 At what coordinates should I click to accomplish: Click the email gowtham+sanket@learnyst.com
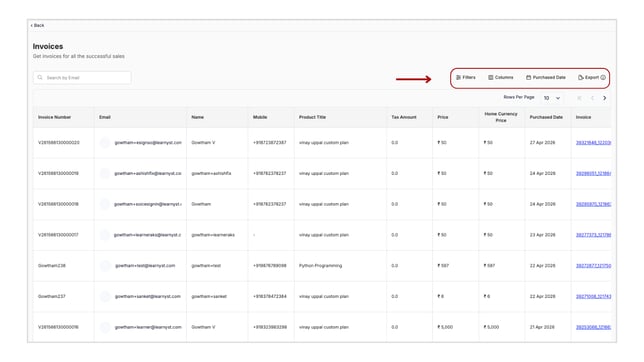coord(147,297)
